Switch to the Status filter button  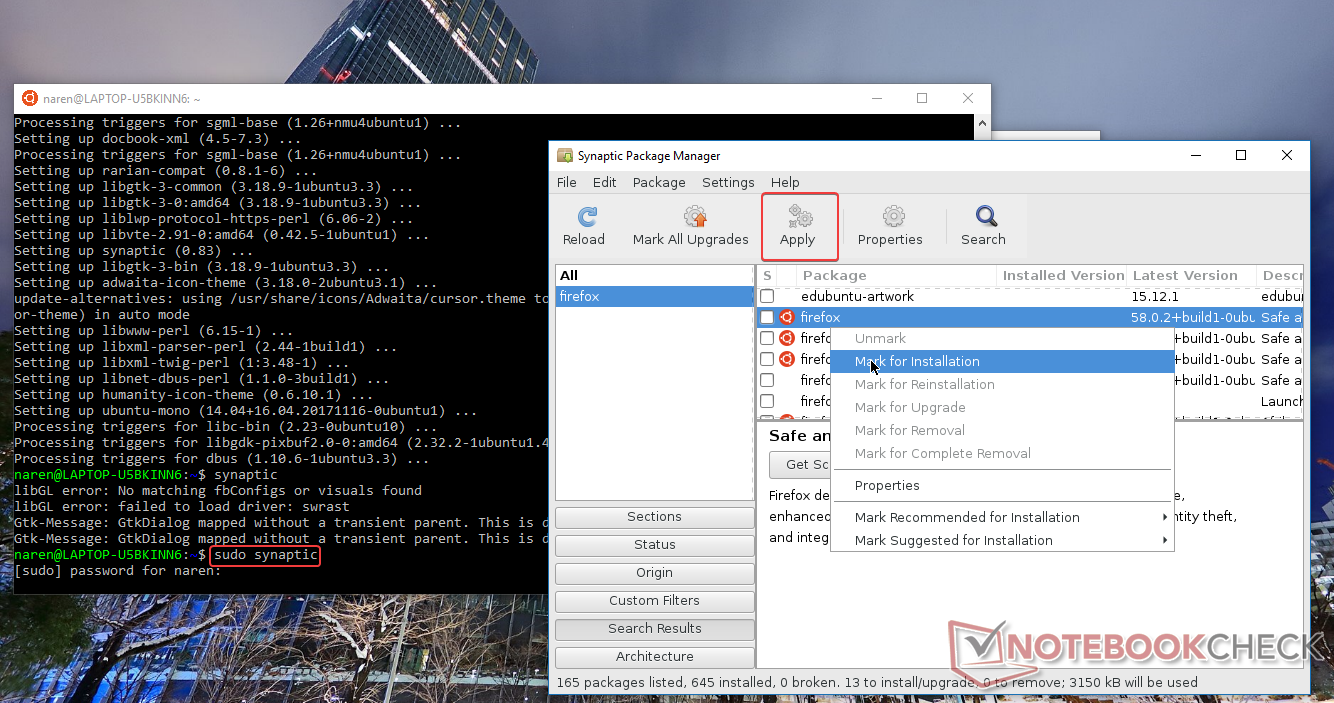655,545
